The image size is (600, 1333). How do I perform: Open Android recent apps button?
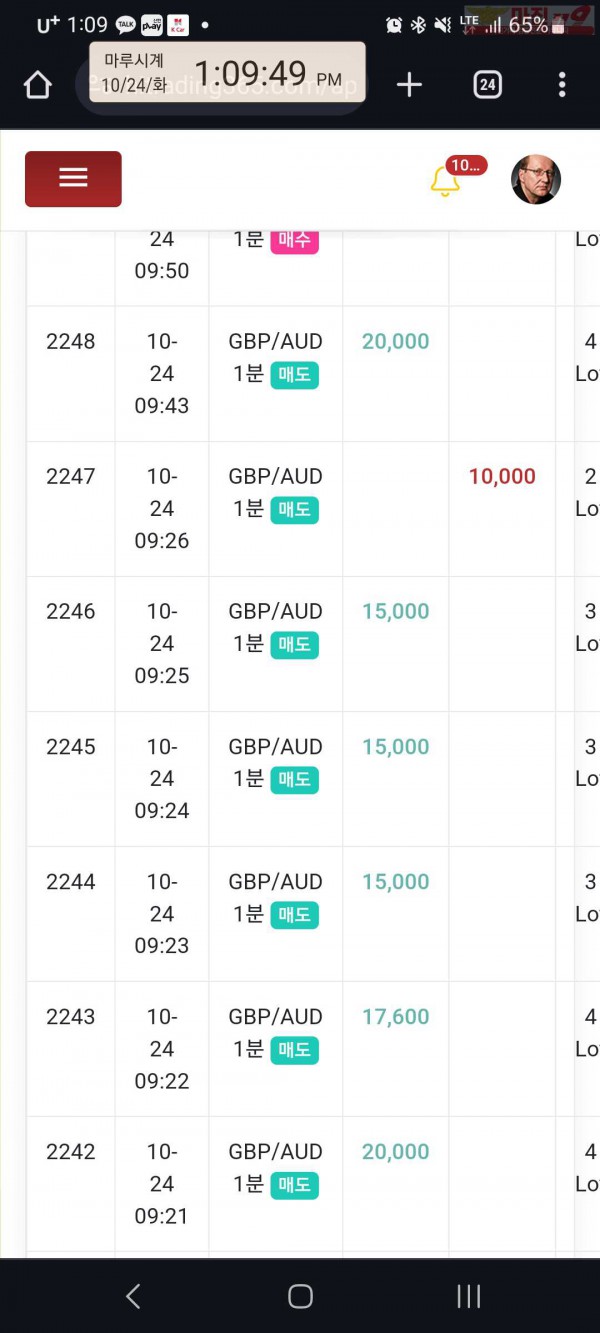coord(468,1297)
